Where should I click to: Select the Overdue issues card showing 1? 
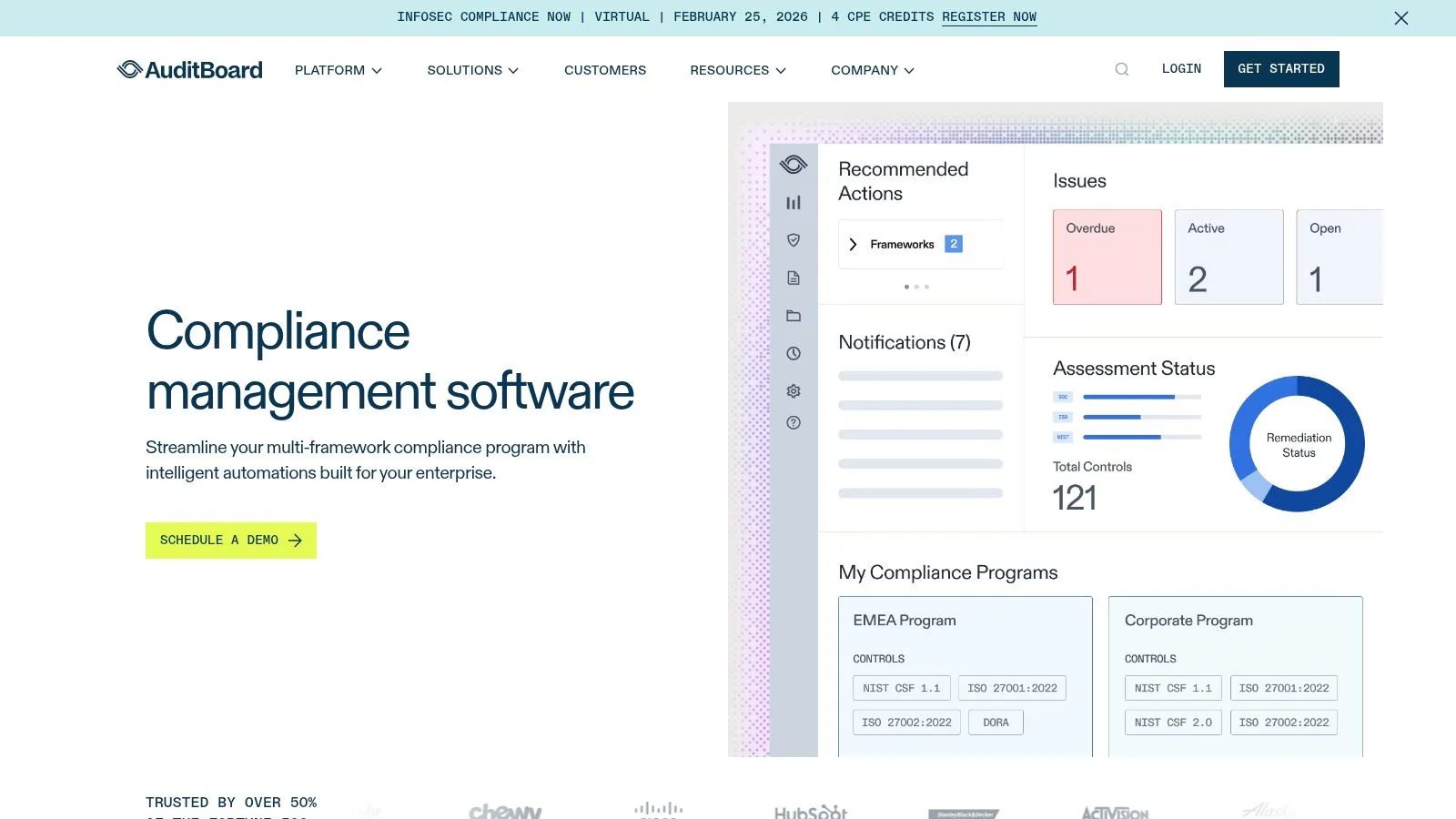1107,257
